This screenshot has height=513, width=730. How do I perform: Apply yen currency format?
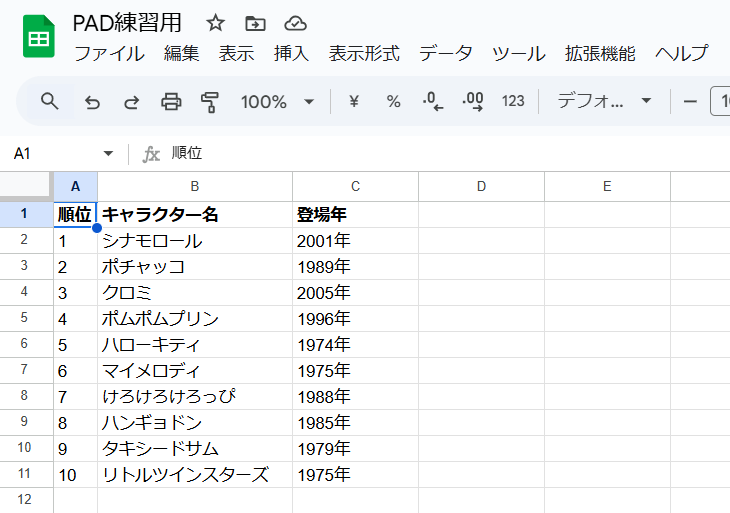[x=354, y=101]
